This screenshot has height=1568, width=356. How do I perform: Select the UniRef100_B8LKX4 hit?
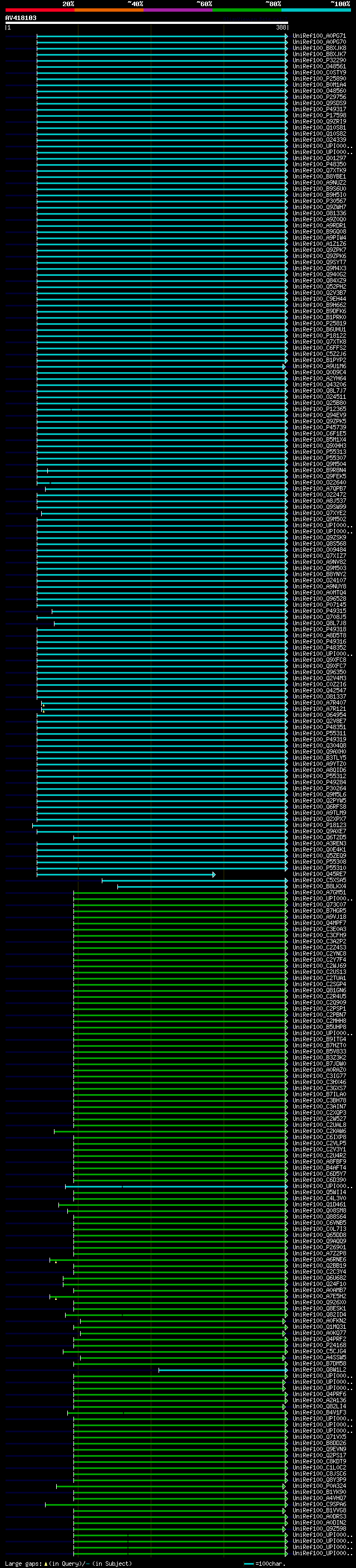(x=319, y=887)
